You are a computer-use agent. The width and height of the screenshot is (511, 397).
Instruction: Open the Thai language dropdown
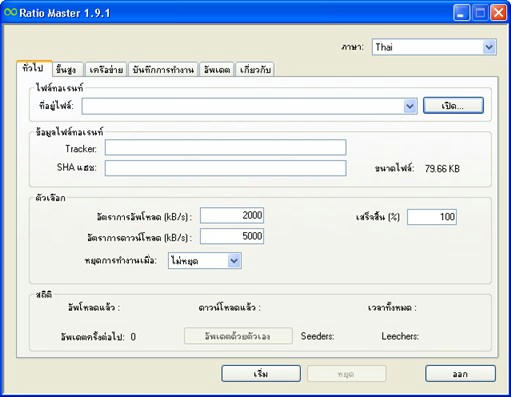pos(434,47)
